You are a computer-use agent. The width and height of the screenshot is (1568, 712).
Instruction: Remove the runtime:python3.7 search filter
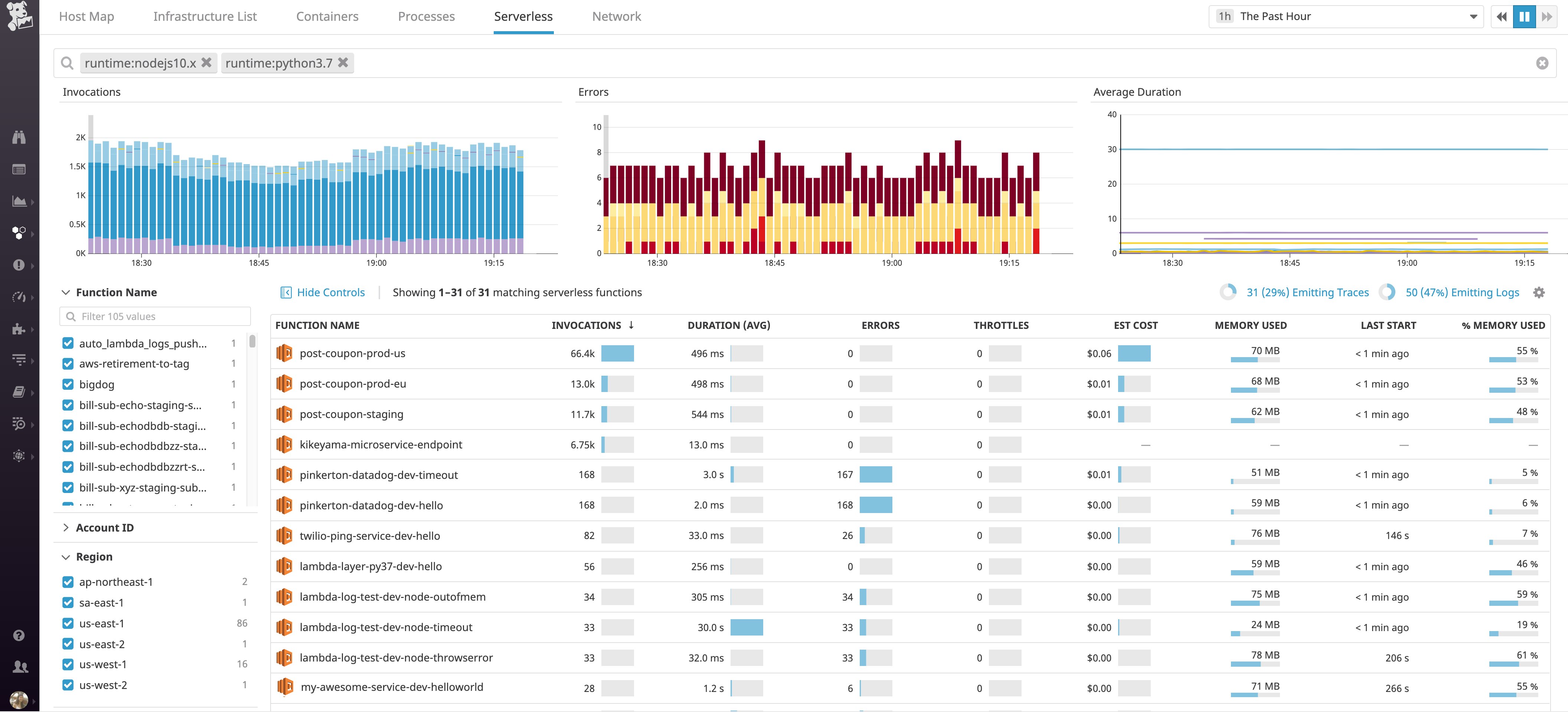tap(343, 63)
